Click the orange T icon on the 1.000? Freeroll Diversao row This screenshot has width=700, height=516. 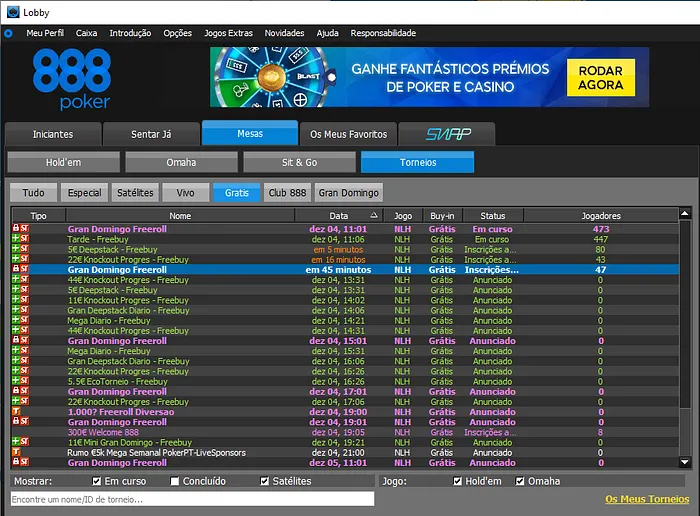16,411
